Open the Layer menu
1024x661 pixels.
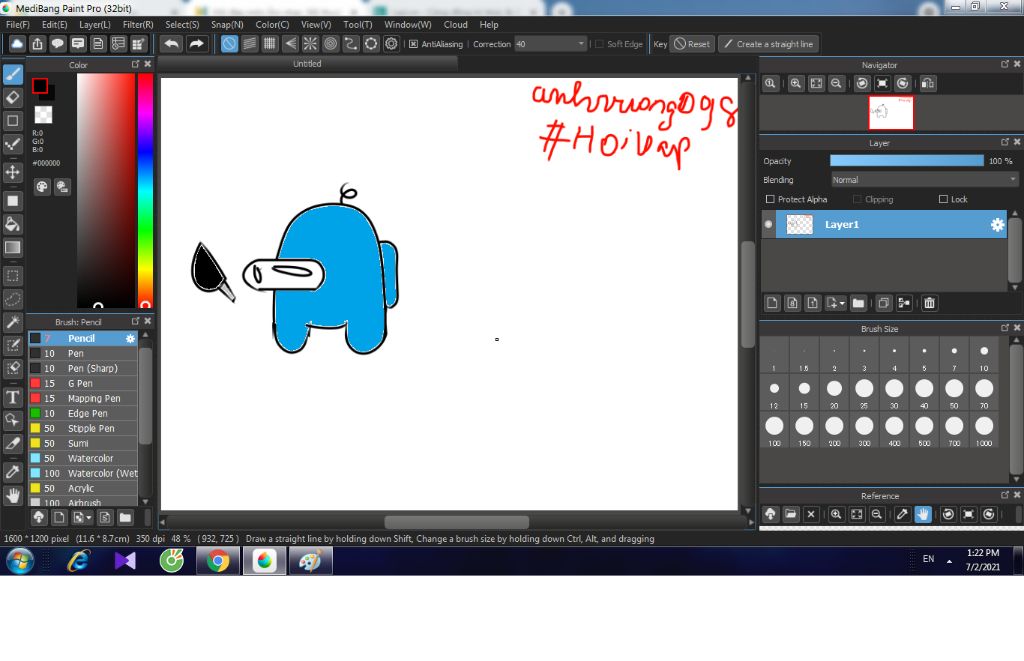(95, 25)
